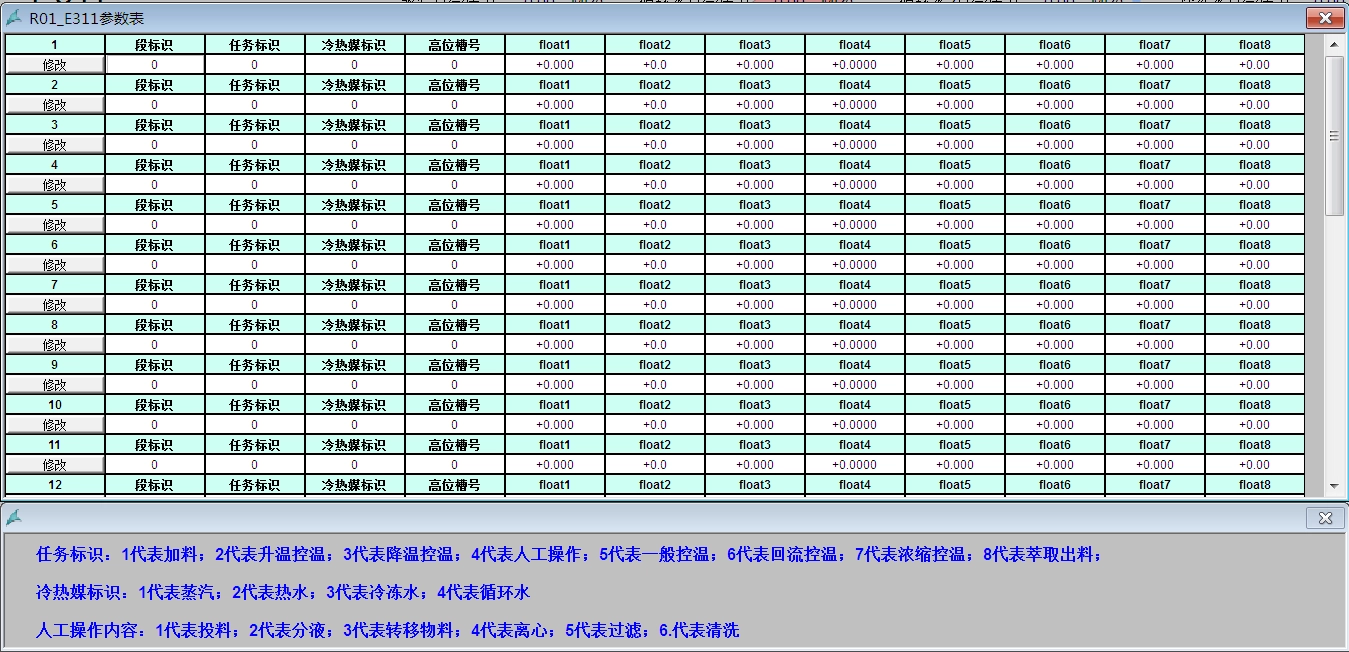Click 修改 under row 6
Image resolution: width=1349 pixels, height=652 pixels.
[x=55, y=265]
